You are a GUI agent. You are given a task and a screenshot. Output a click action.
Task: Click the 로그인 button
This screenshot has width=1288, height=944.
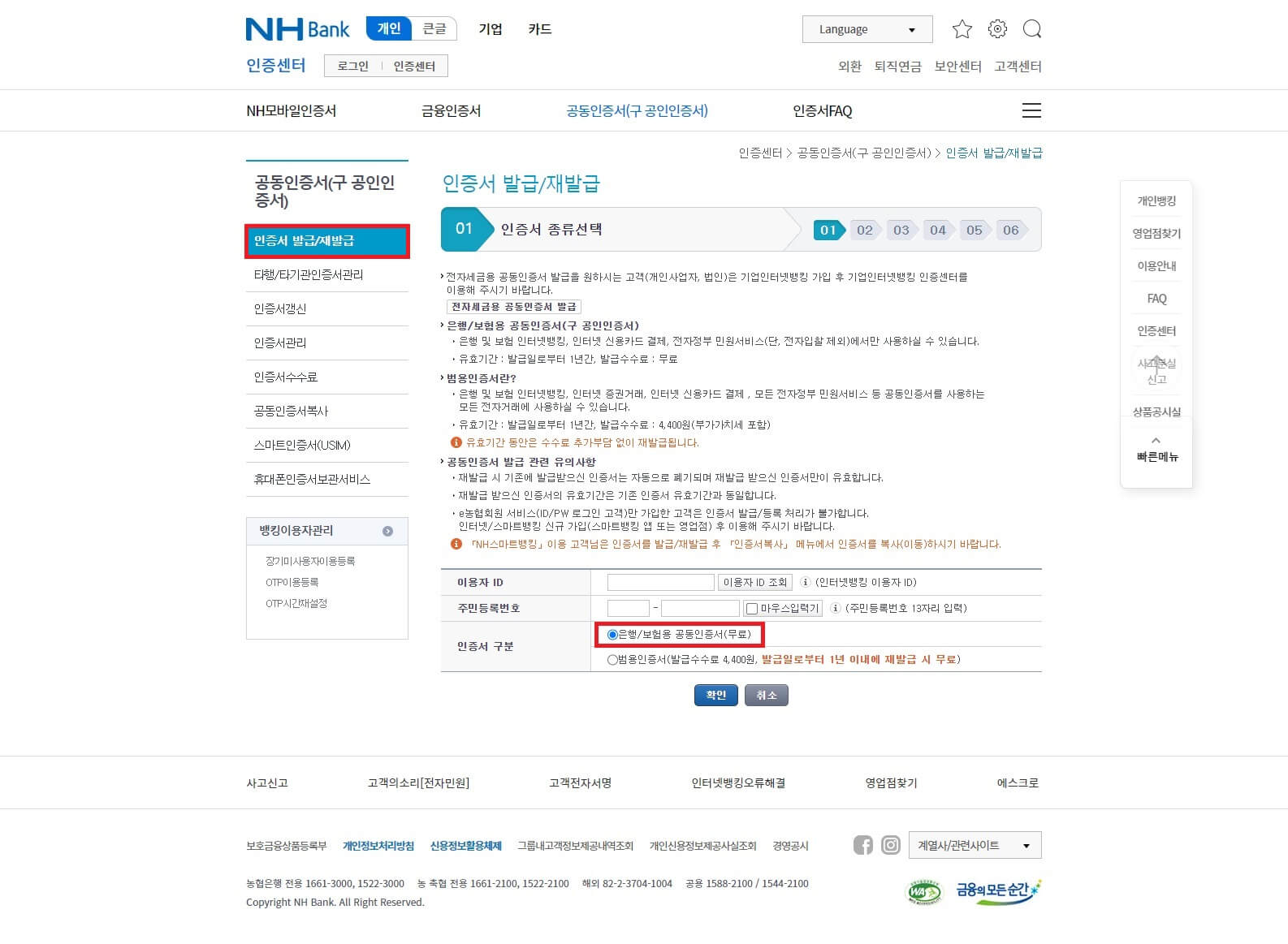pyautogui.click(x=353, y=66)
